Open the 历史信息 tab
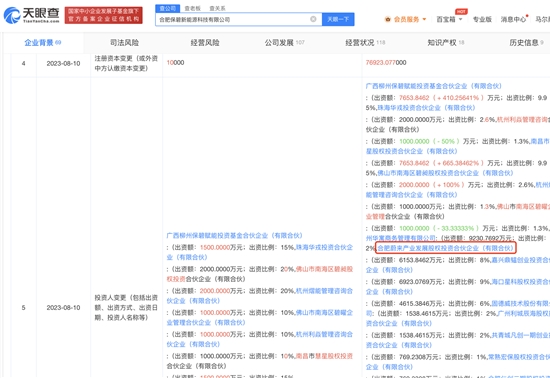The image size is (550, 378). click(526, 42)
